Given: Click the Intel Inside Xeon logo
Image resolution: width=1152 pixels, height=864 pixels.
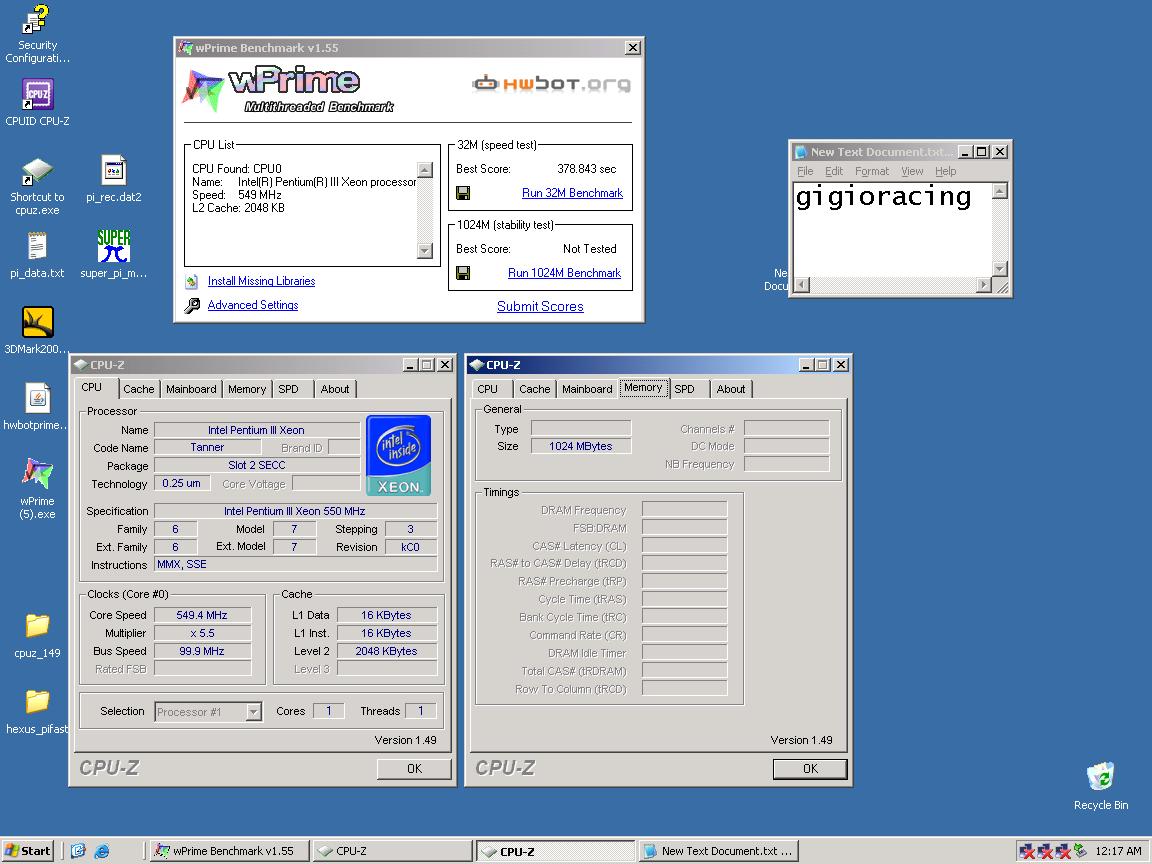Looking at the screenshot, I should pyautogui.click(x=398, y=456).
